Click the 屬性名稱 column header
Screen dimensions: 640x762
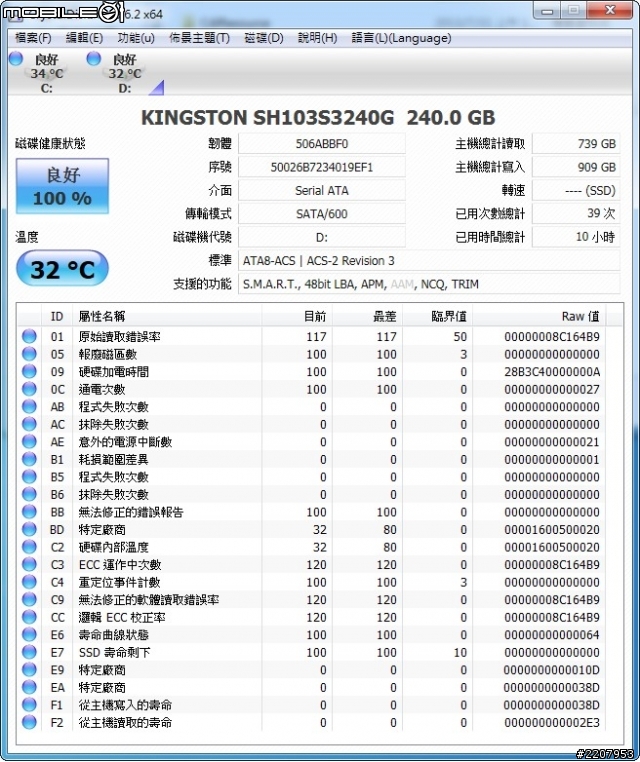coord(167,316)
